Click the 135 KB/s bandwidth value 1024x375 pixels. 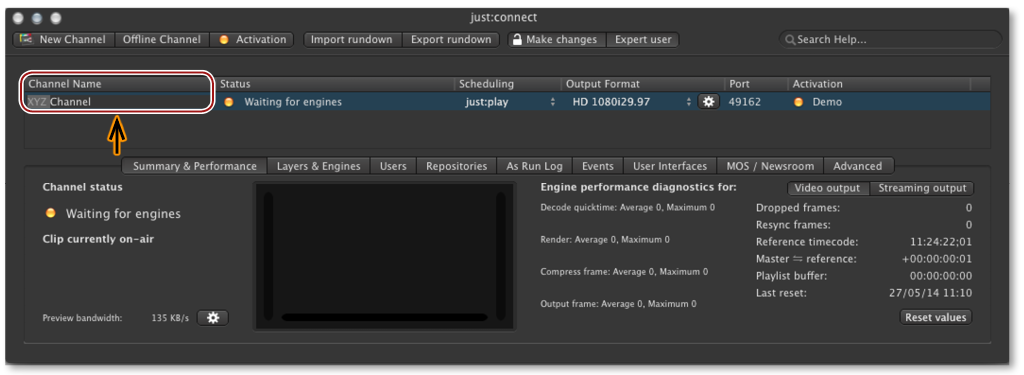tap(170, 318)
